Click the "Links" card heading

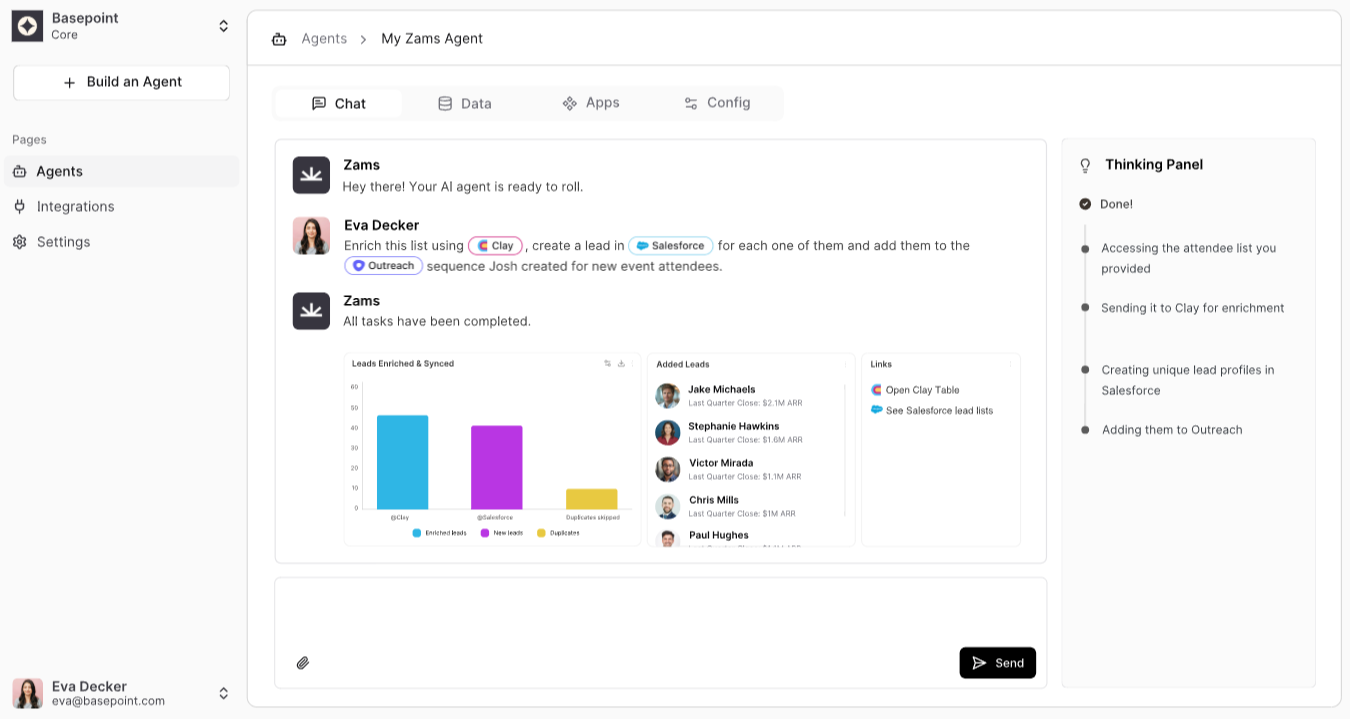point(881,364)
